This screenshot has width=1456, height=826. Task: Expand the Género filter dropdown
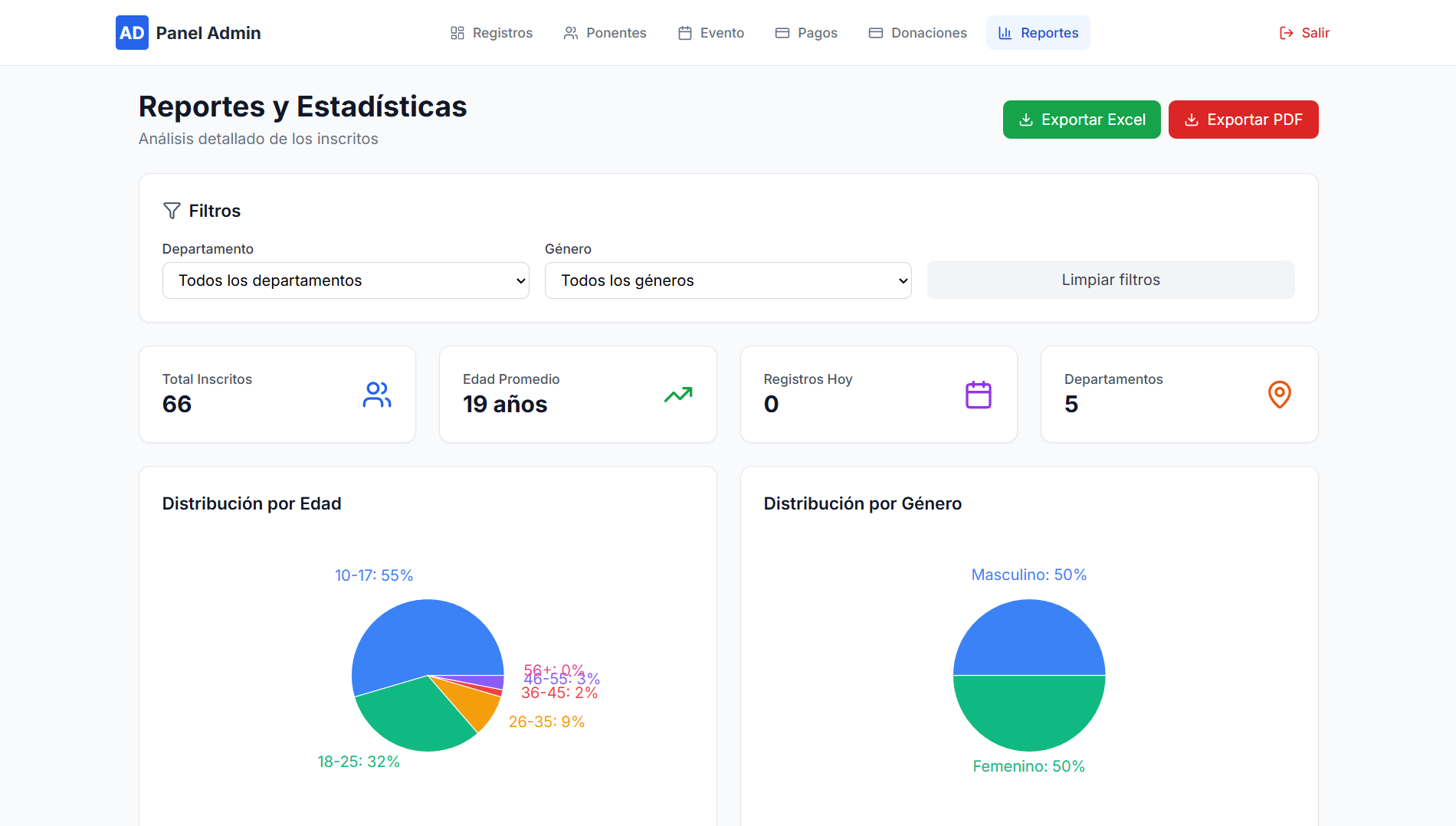[727, 280]
